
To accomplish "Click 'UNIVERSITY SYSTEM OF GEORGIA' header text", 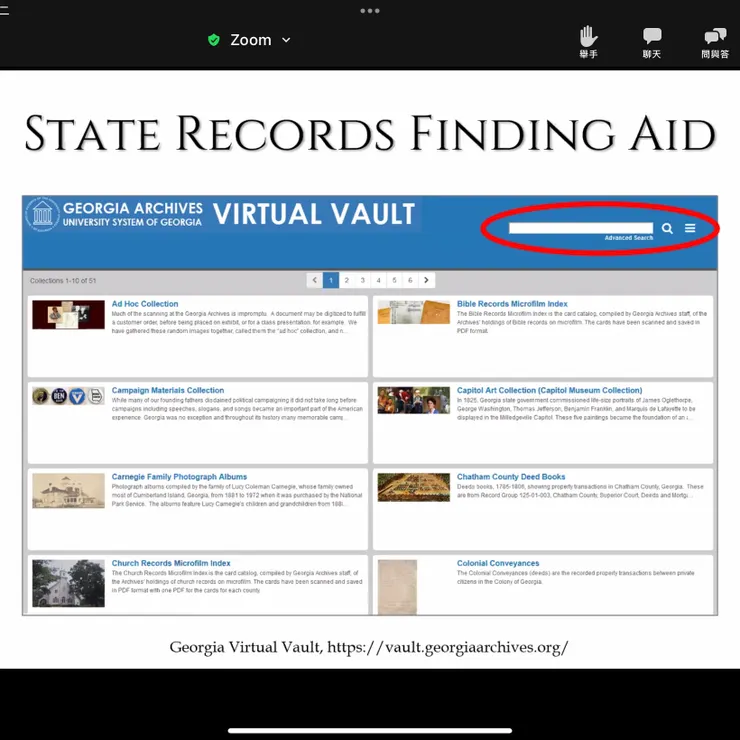I will tap(132, 222).
